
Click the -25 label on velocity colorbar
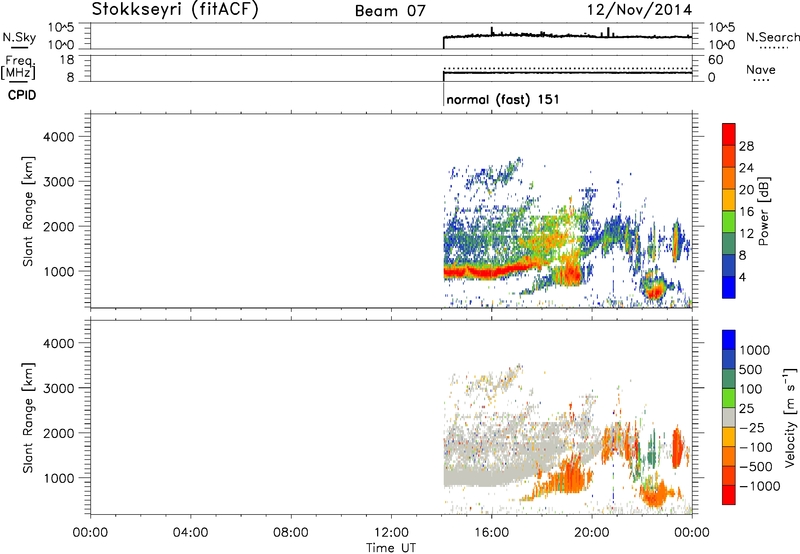point(752,428)
